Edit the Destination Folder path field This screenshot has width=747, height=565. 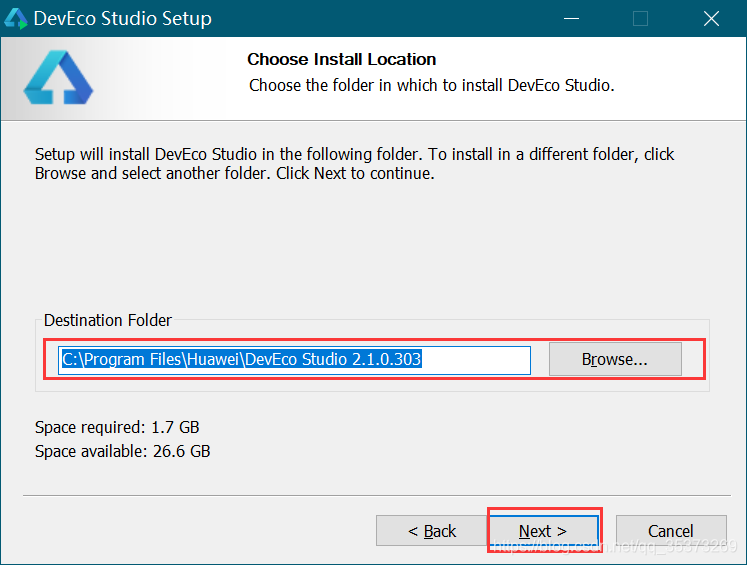pyautogui.click(x=294, y=360)
